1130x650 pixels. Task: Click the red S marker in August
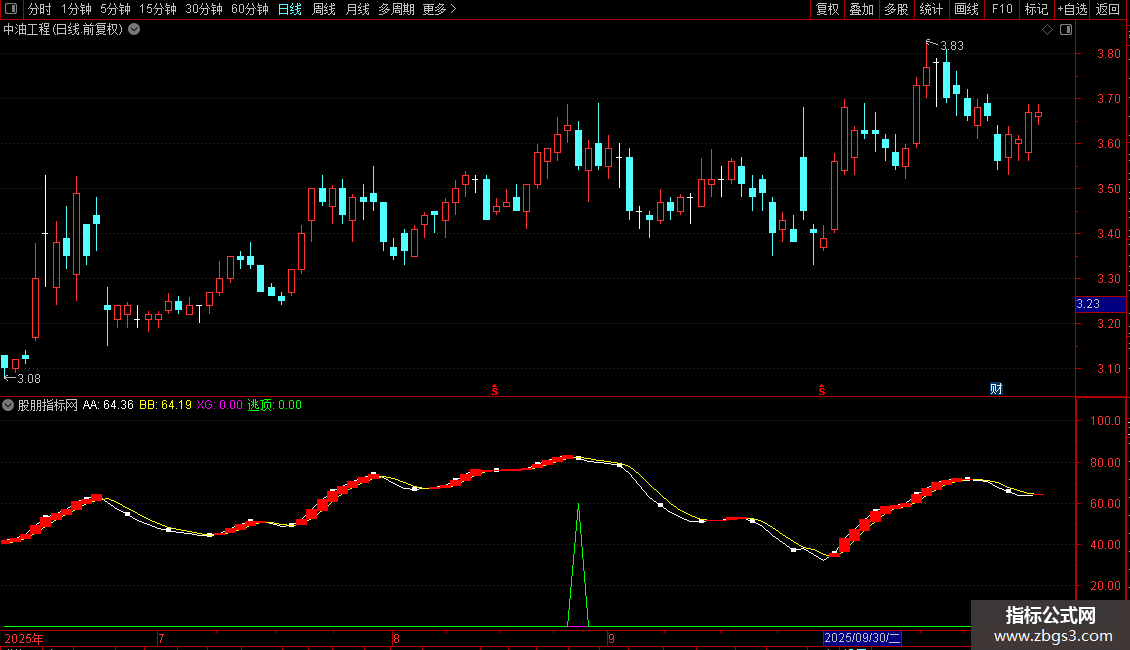coord(495,390)
